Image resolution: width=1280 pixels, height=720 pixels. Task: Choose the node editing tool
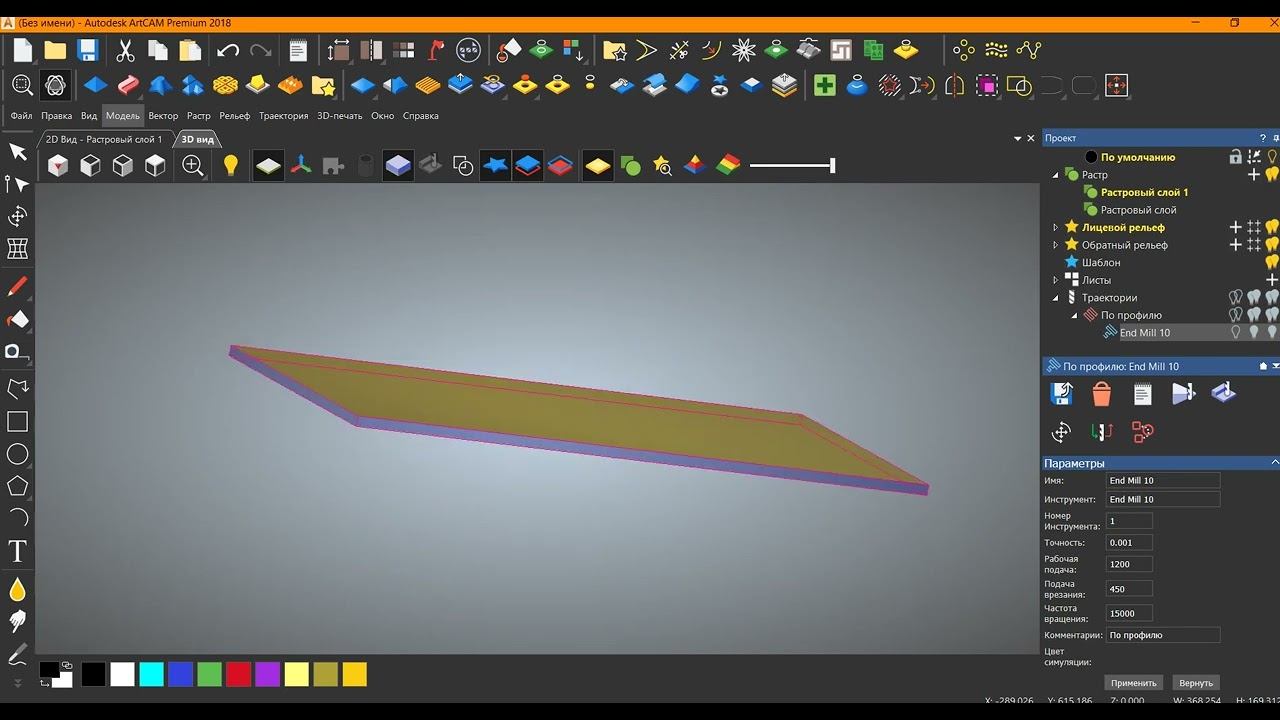[17, 184]
